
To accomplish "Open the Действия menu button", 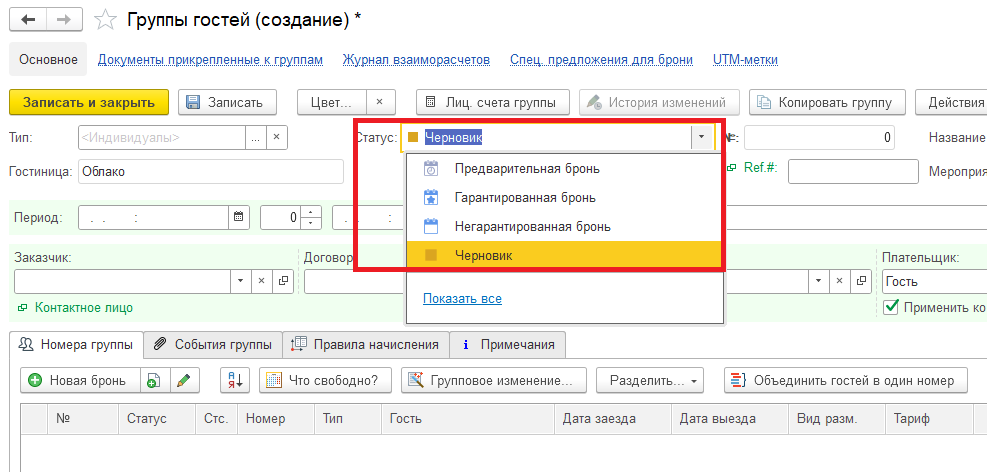I will pos(951,103).
